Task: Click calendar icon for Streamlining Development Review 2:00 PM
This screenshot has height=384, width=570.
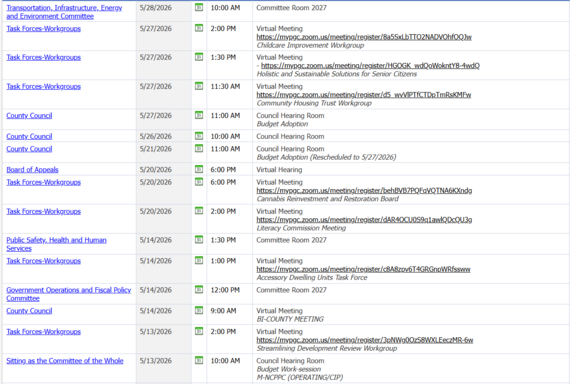Action: (199, 331)
